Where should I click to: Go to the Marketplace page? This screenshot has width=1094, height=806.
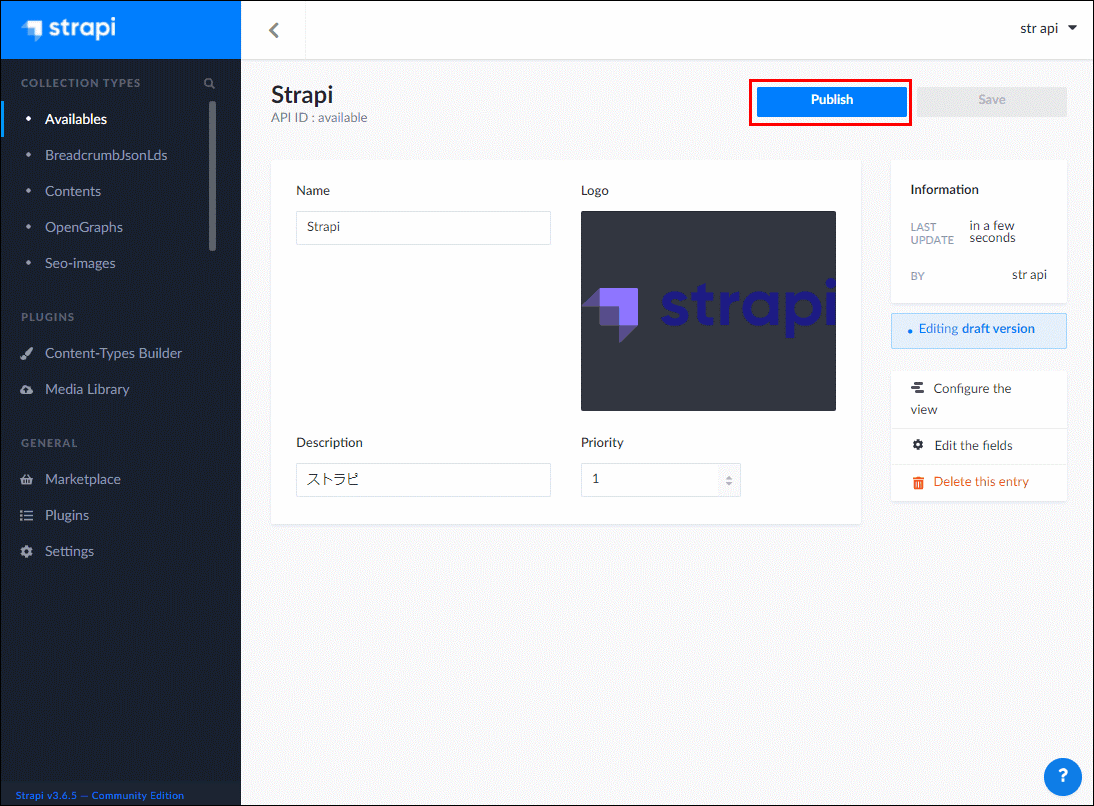point(82,479)
